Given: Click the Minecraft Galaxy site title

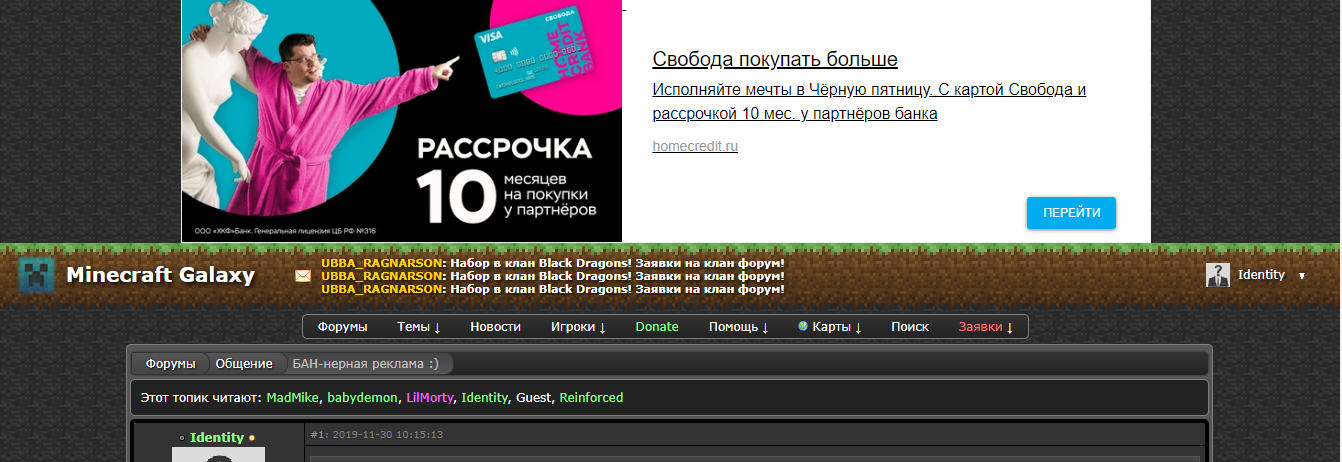Looking at the screenshot, I should point(160,275).
